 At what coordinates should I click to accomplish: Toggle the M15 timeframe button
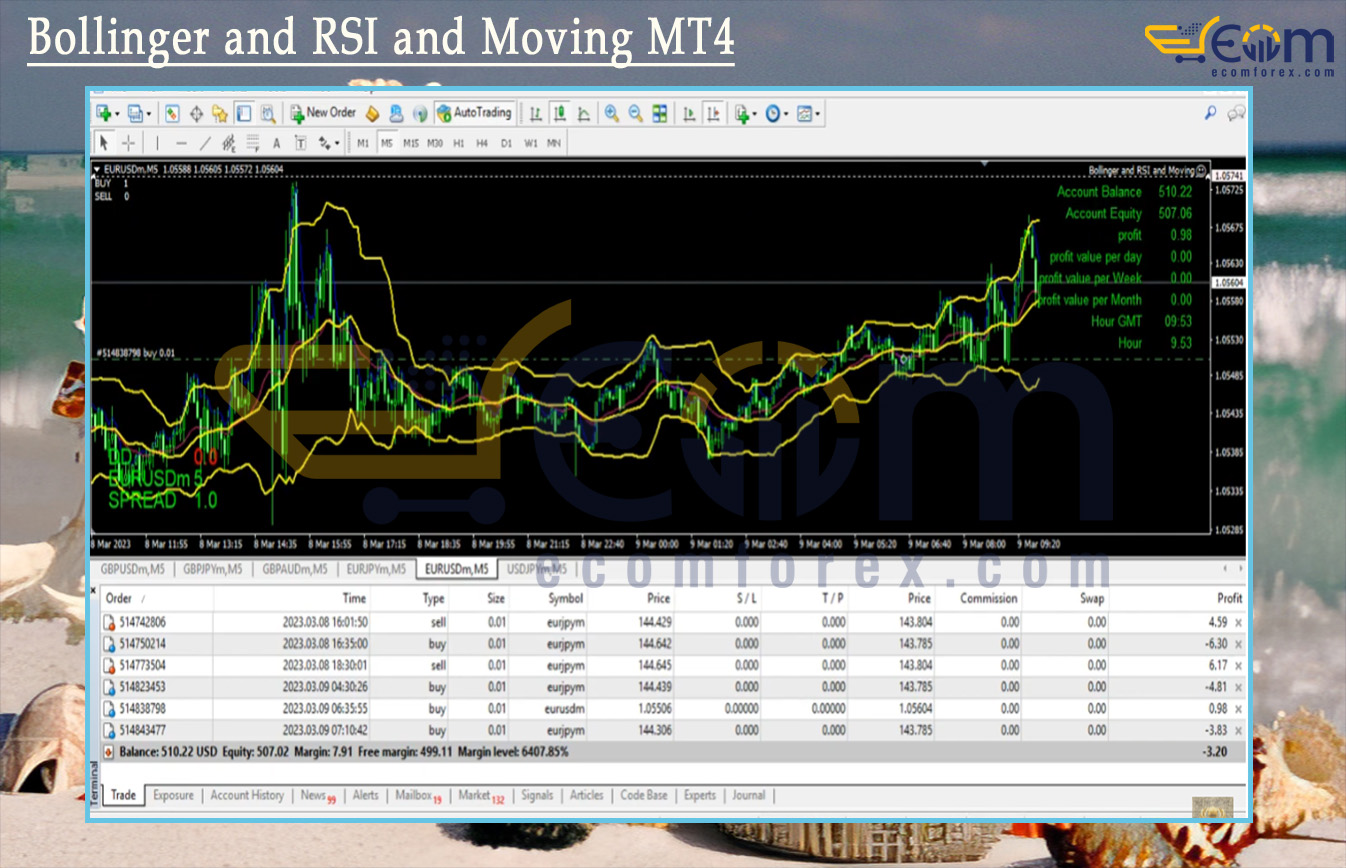pyautogui.click(x=411, y=143)
